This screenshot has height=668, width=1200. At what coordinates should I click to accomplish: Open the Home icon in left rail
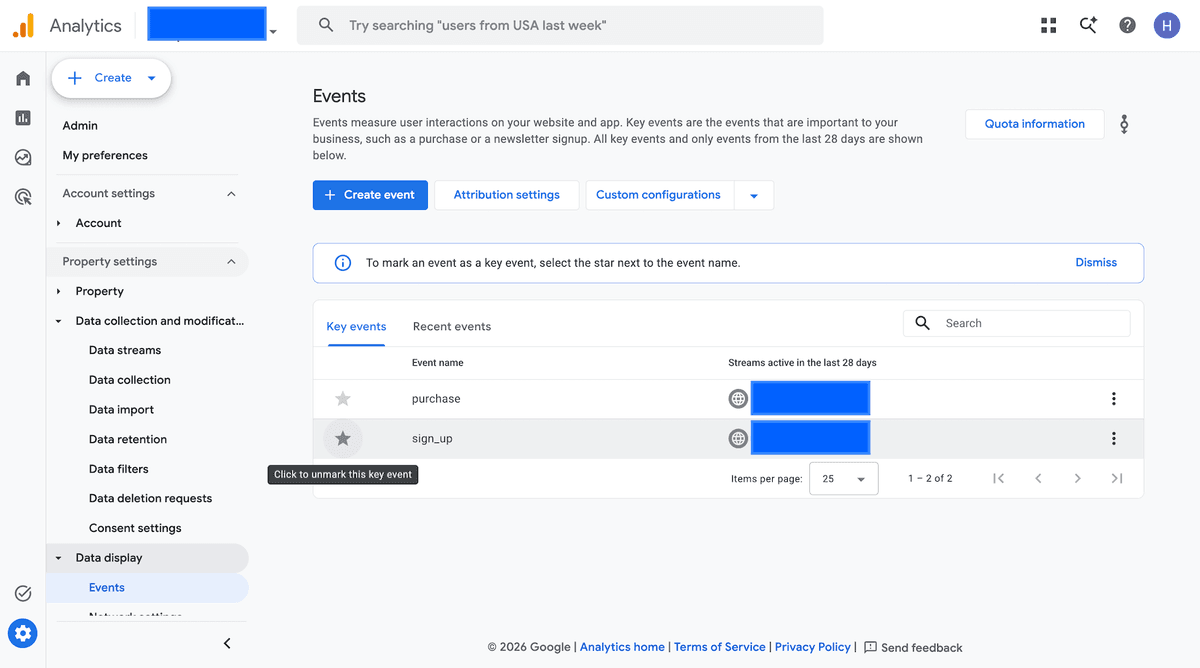tap(23, 78)
